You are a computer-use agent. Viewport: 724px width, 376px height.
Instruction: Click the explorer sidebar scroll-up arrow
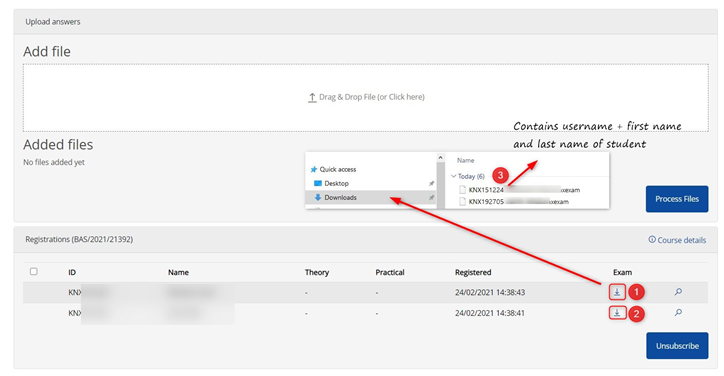(x=440, y=158)
